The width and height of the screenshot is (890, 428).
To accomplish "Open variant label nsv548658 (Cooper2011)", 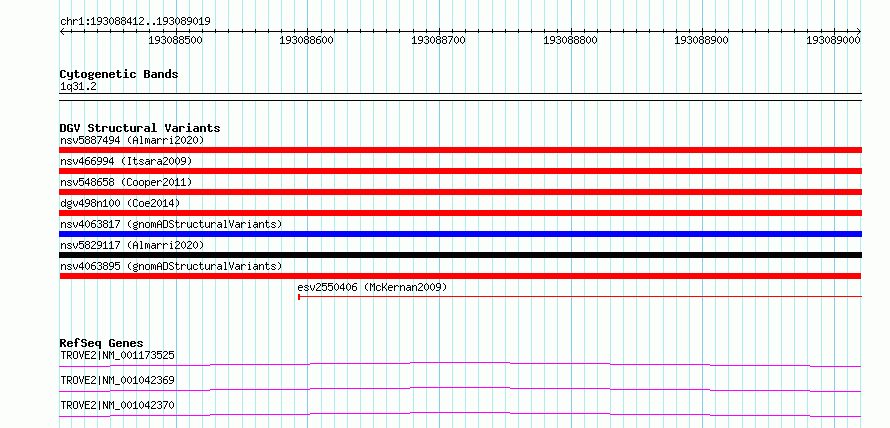I will 126,182.
